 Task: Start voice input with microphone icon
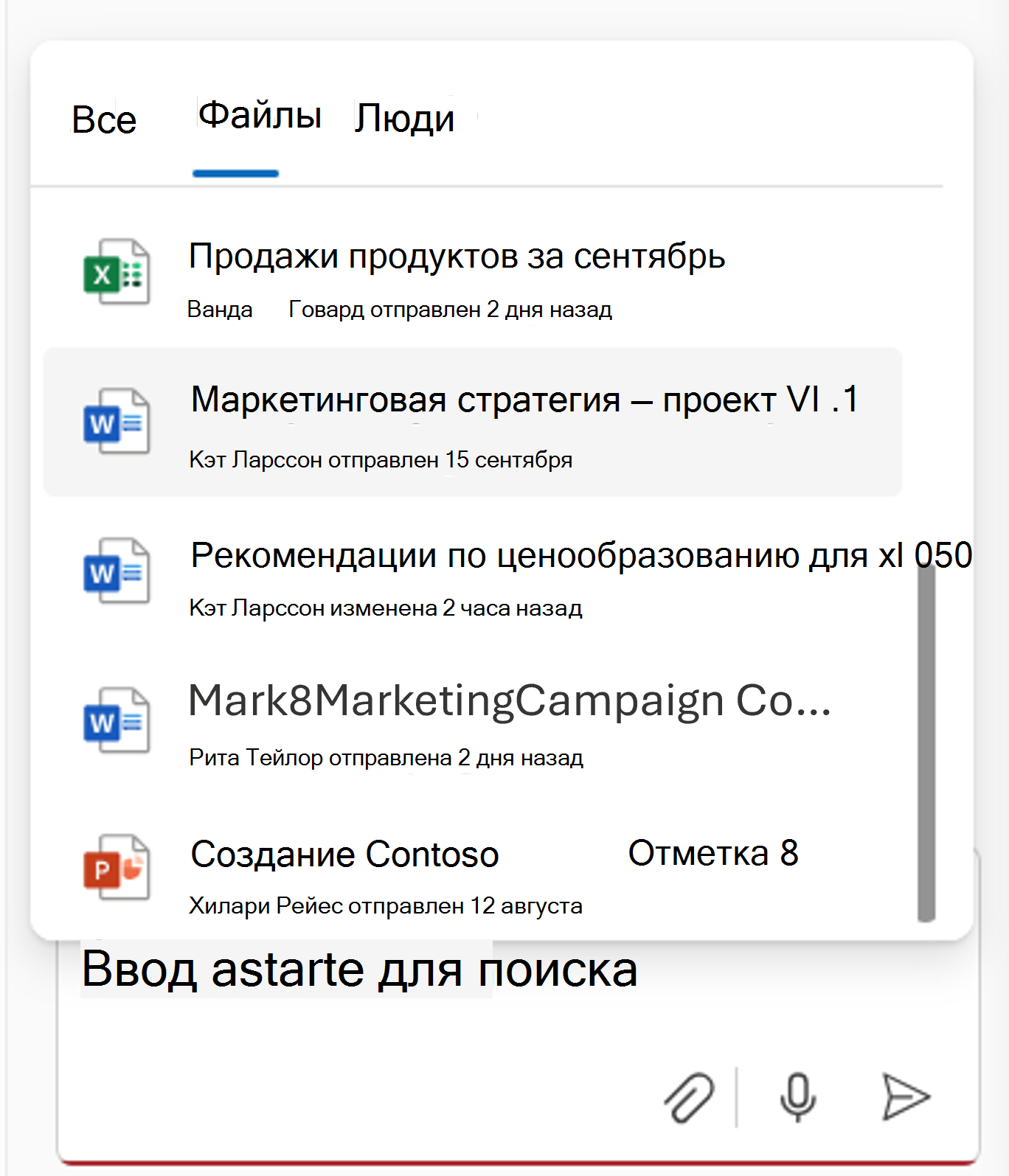tap(798, 1097)
